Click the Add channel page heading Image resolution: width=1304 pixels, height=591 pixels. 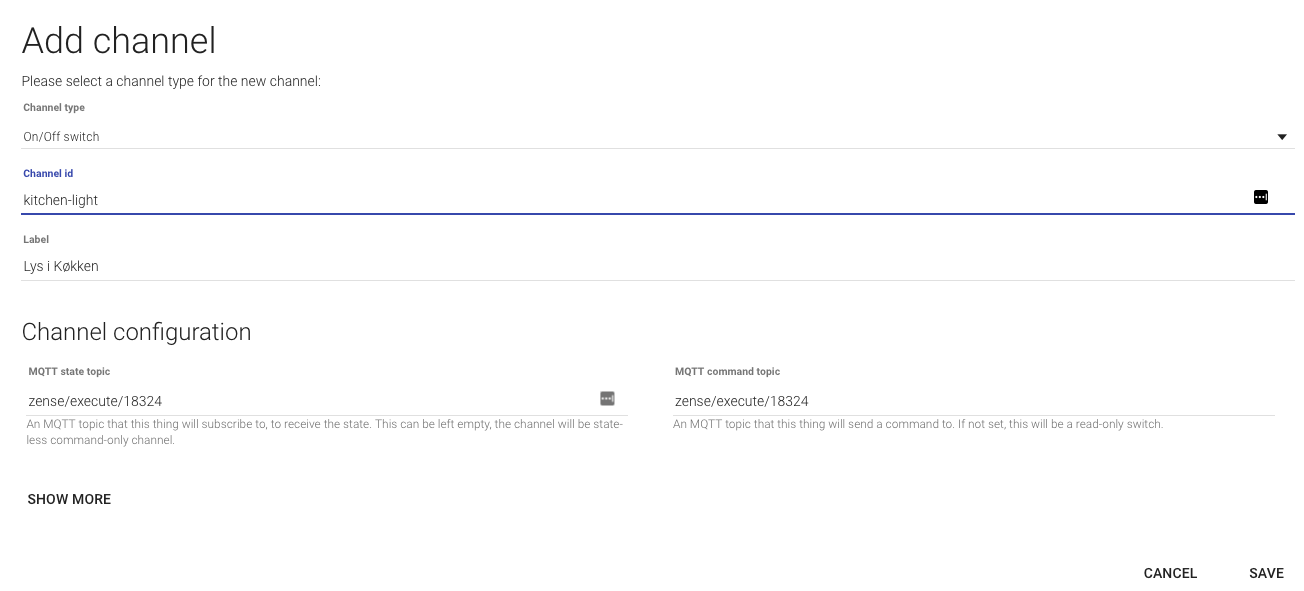pyautogui.click(x=118, y=41)
